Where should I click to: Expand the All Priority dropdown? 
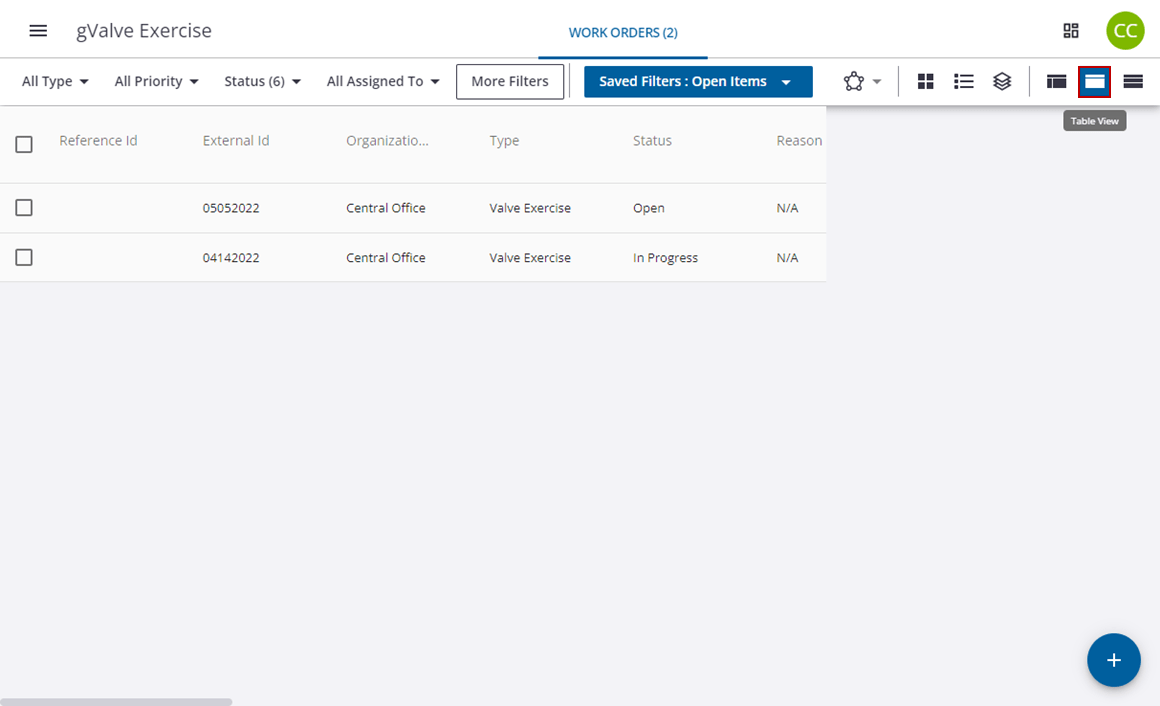156,81
